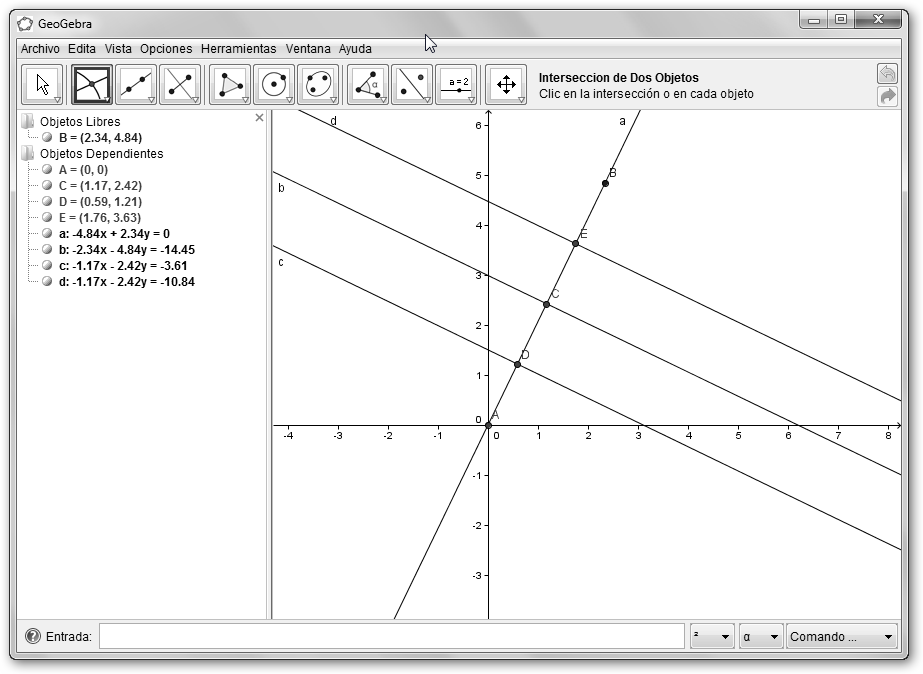Open the Opciones menu
The image size is (923, 674).
click(x=166, y=48)
